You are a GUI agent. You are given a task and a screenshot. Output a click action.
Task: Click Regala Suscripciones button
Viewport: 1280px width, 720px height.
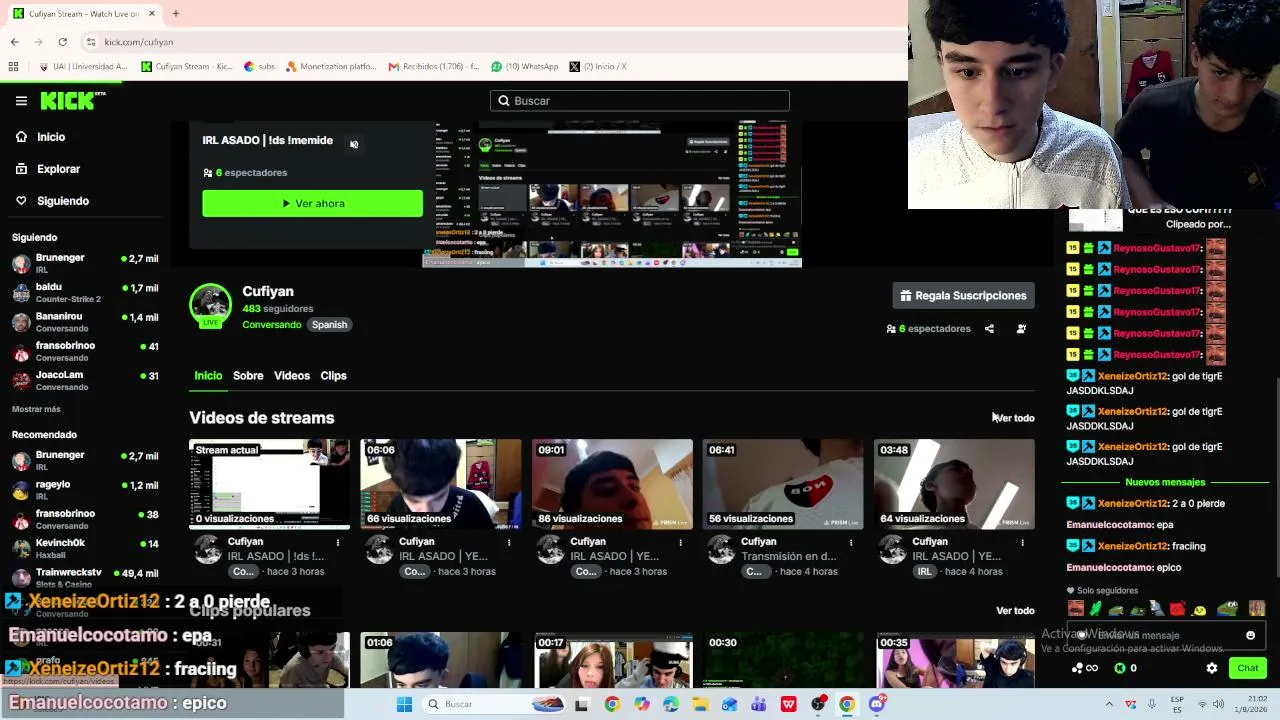coord(963,296)
